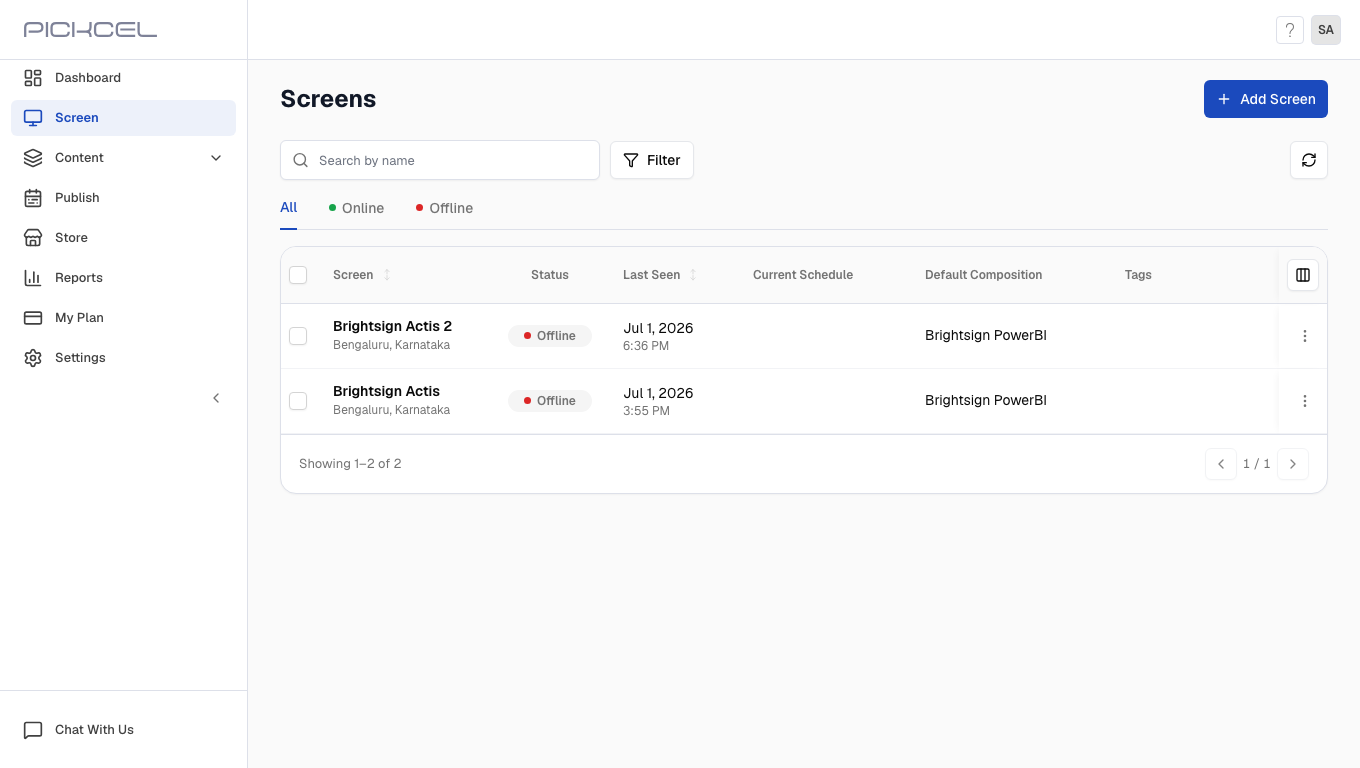Click the Screen monitor icon in sidebar
This screenshot has width=1360, height=768.
pyautogui.click(x=33, y=118)
